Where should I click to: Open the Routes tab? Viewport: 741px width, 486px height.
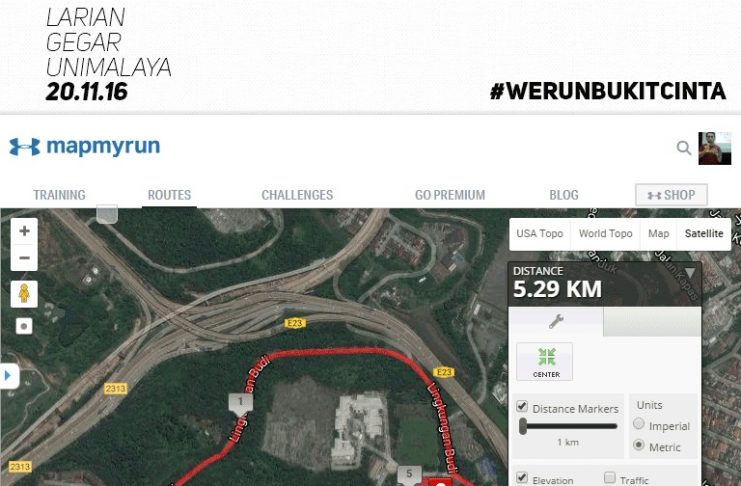[169, 195]
